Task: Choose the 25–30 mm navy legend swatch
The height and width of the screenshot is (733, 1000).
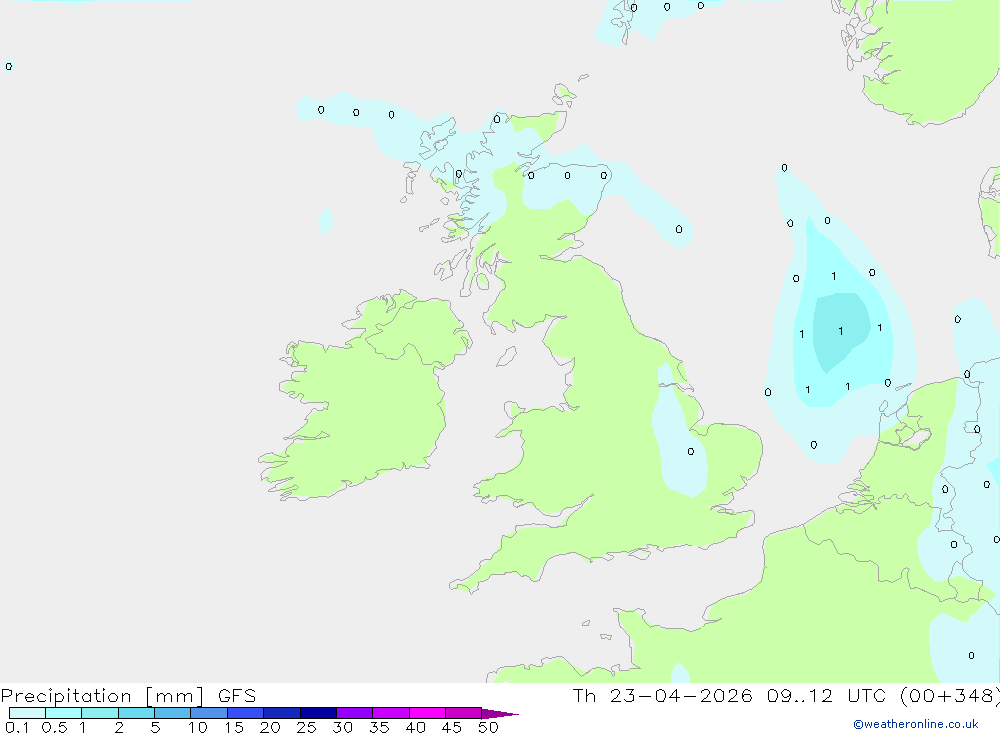Action: click(318, 713)
